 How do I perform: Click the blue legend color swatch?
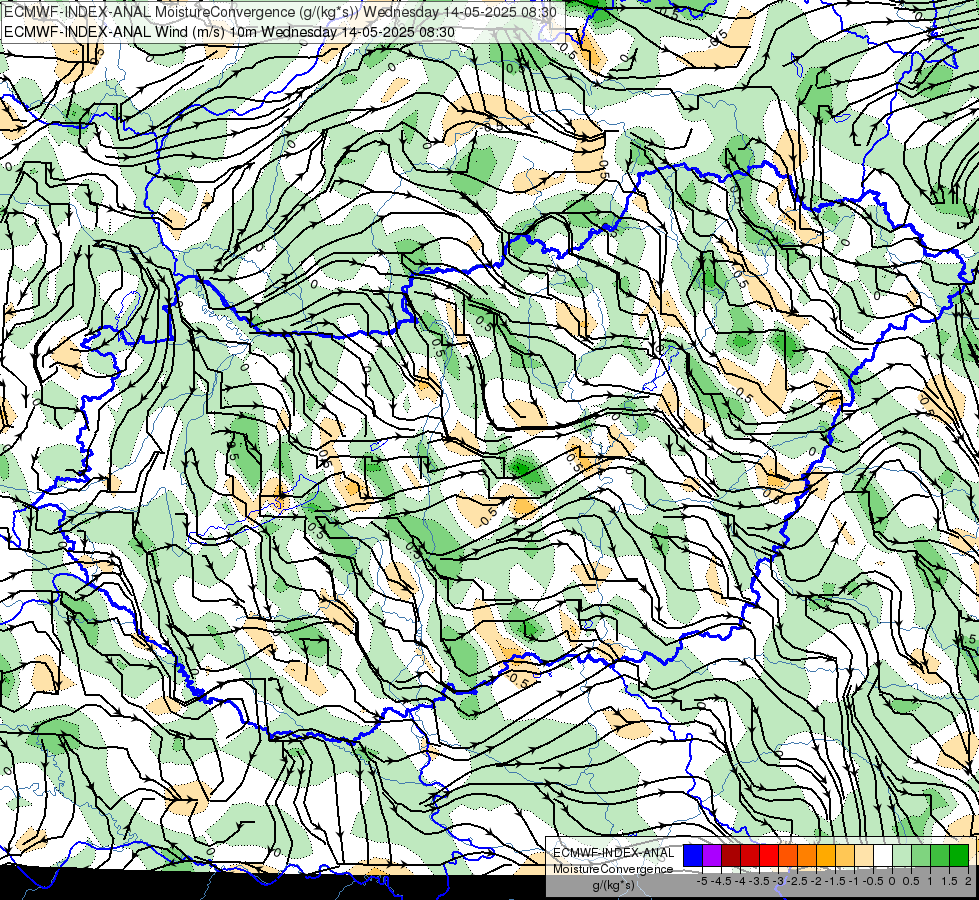coord(693,855)
